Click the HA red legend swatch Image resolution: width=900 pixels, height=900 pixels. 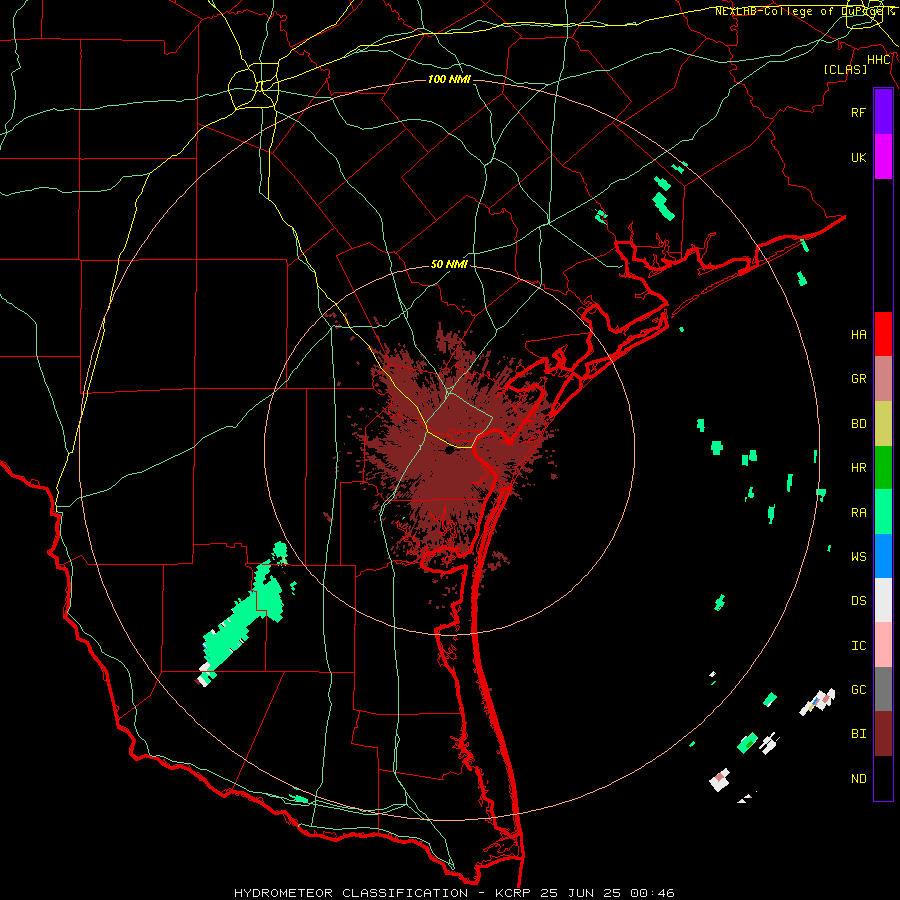[x=883, y=334]
